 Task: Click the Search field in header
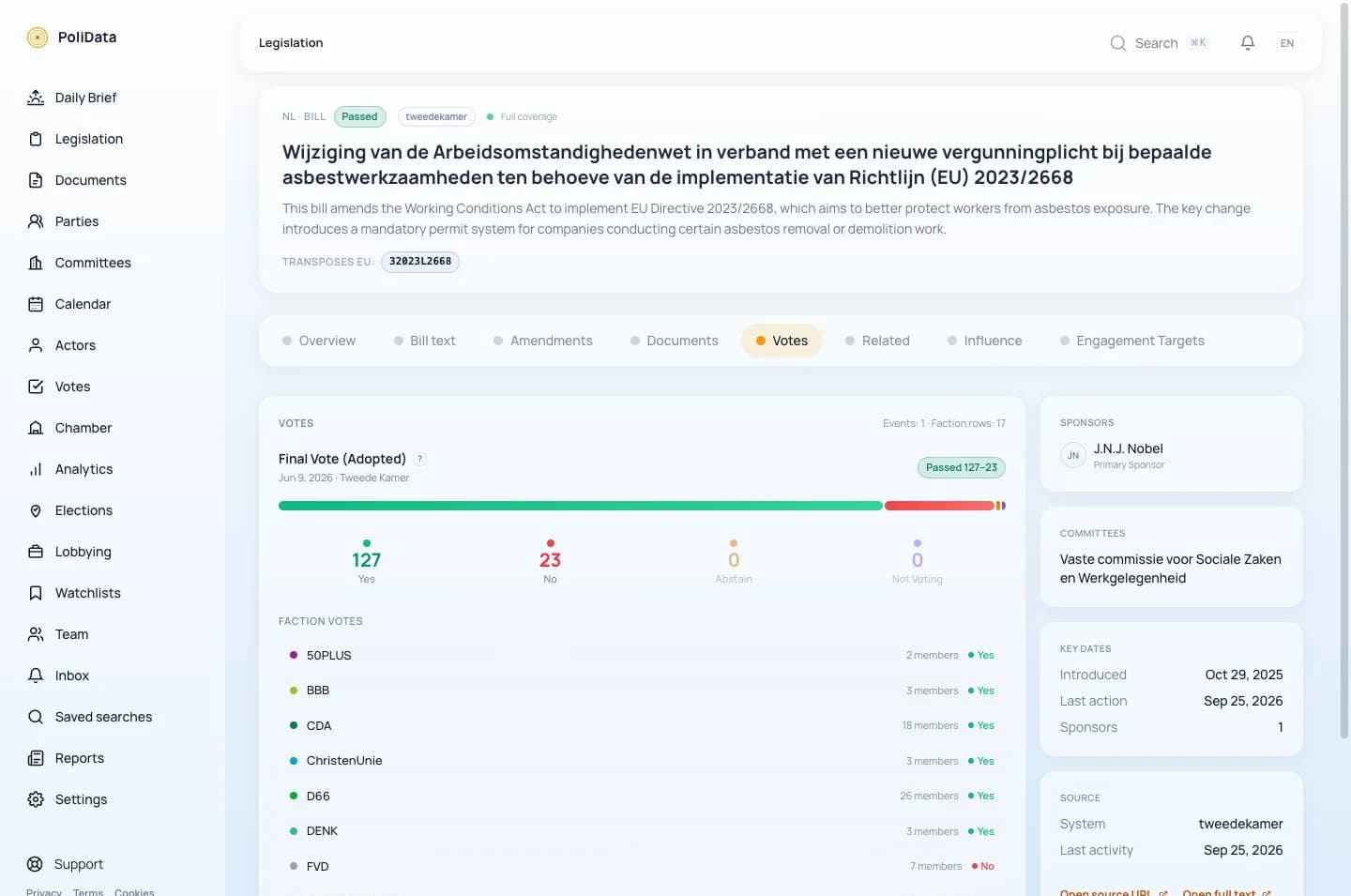point(1160,43)
